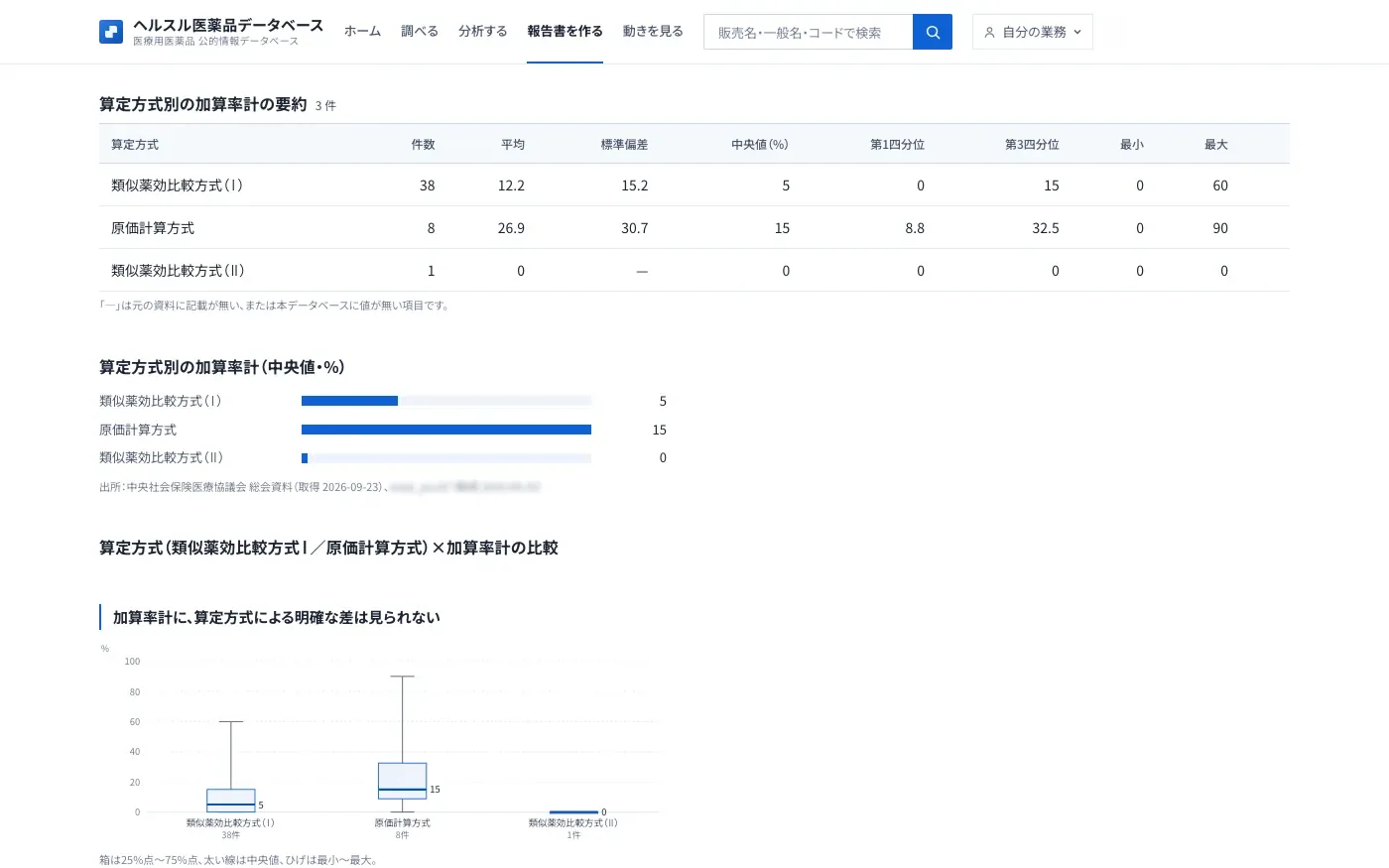Click the 類似薬効比較方式(I) box in the boxplot
1389x868 pixels.
pos(231,801)
